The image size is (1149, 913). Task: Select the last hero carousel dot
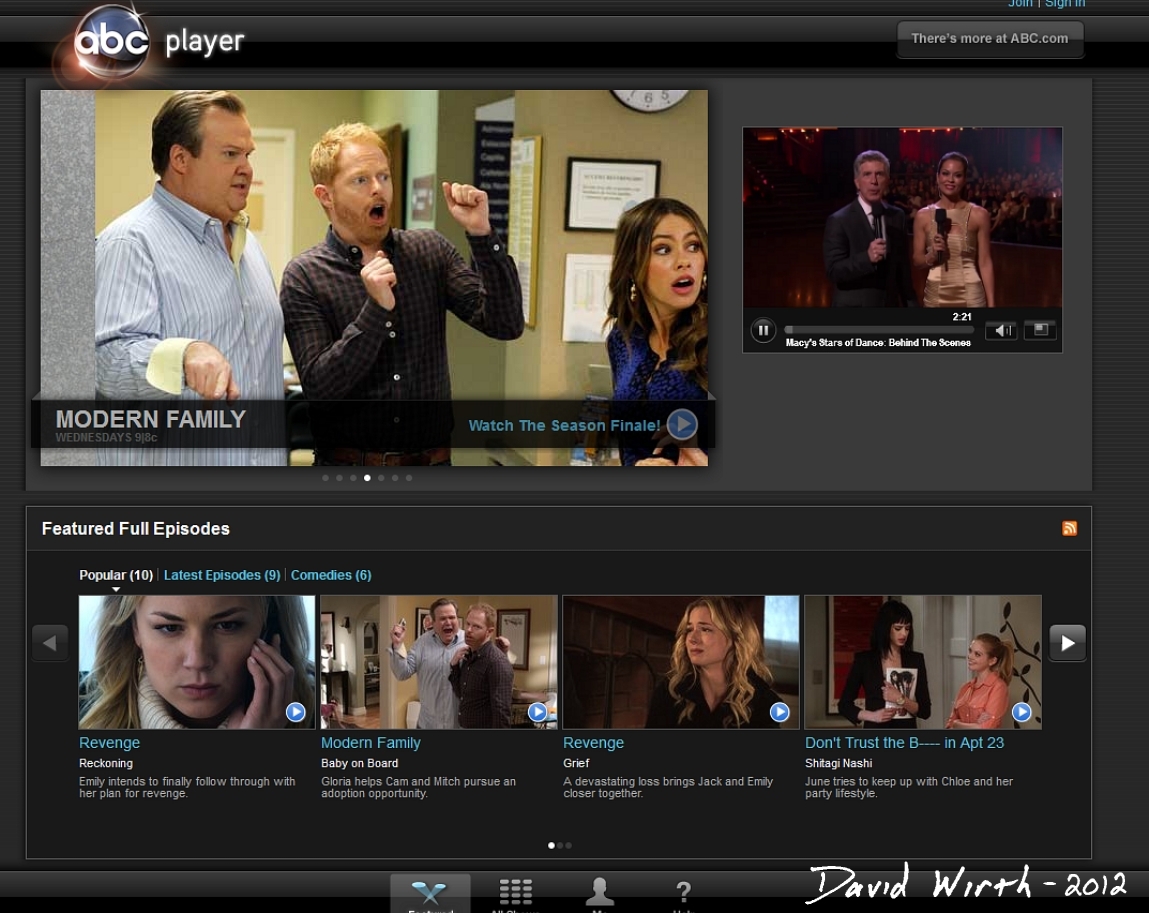[x=409, y=478]
